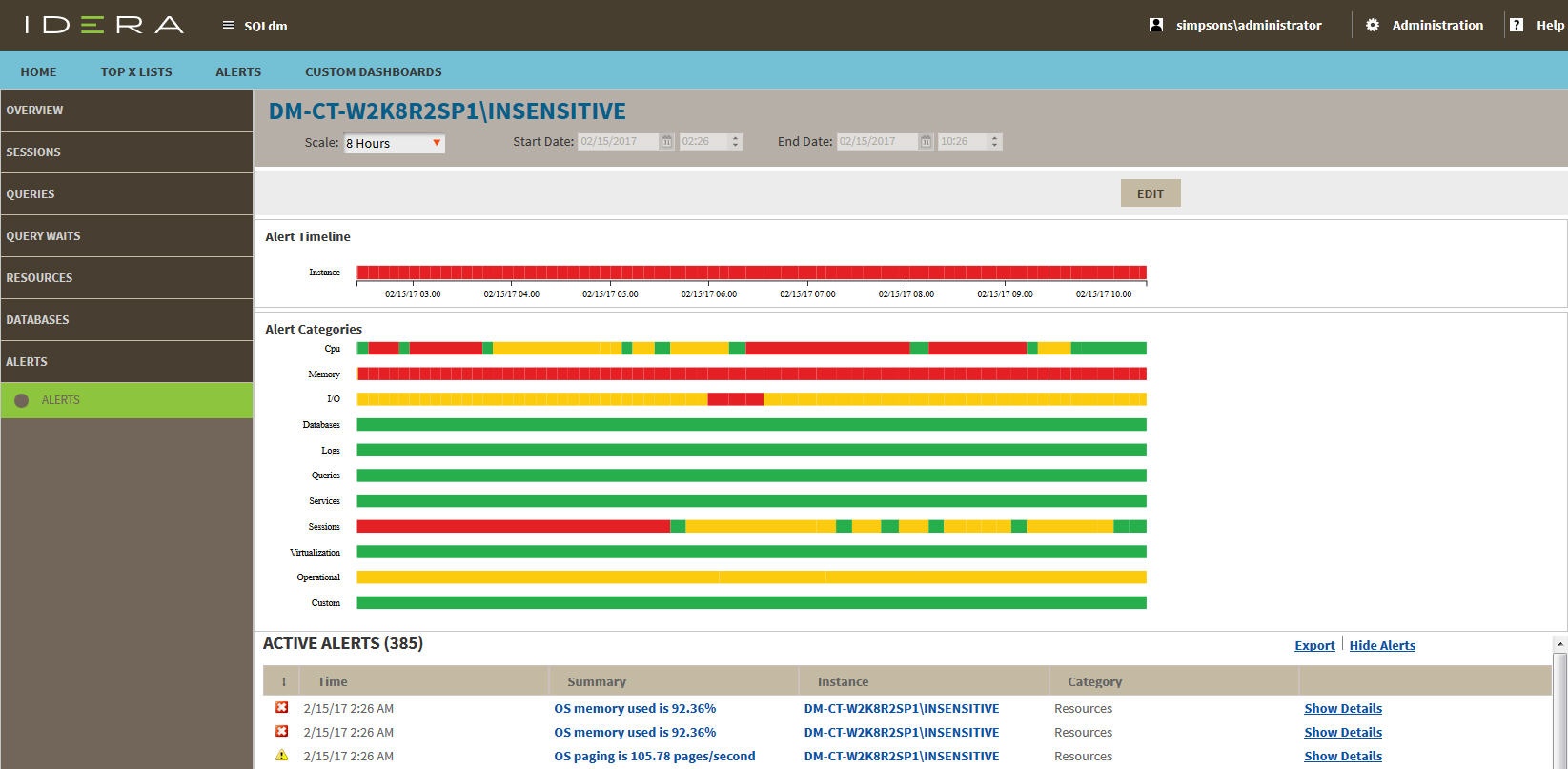Open the SQLdm hamburger menu icon
The height and width of the screenshot is (769, 1568).
[228, 26]
